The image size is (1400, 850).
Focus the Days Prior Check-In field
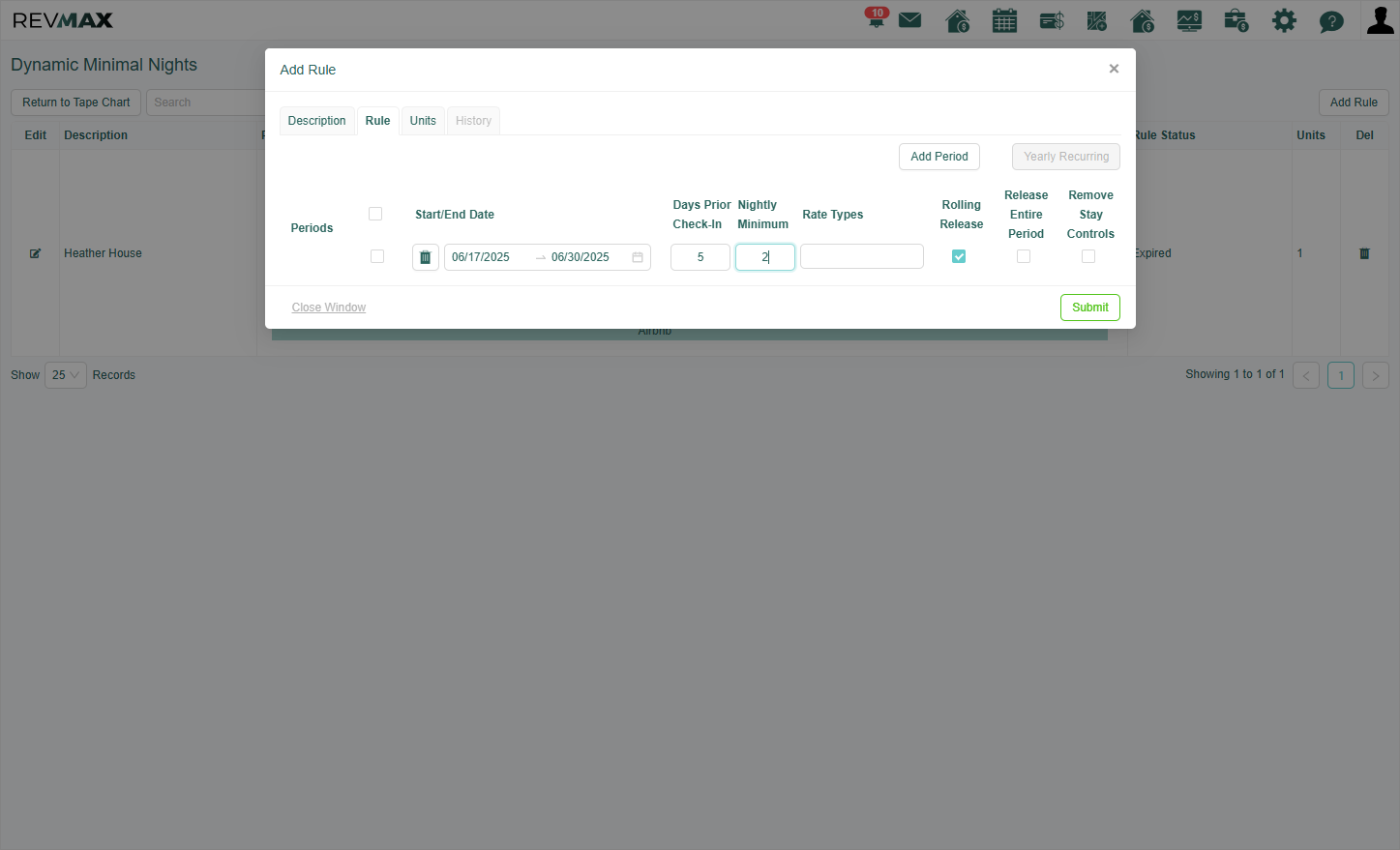point(700,257)
